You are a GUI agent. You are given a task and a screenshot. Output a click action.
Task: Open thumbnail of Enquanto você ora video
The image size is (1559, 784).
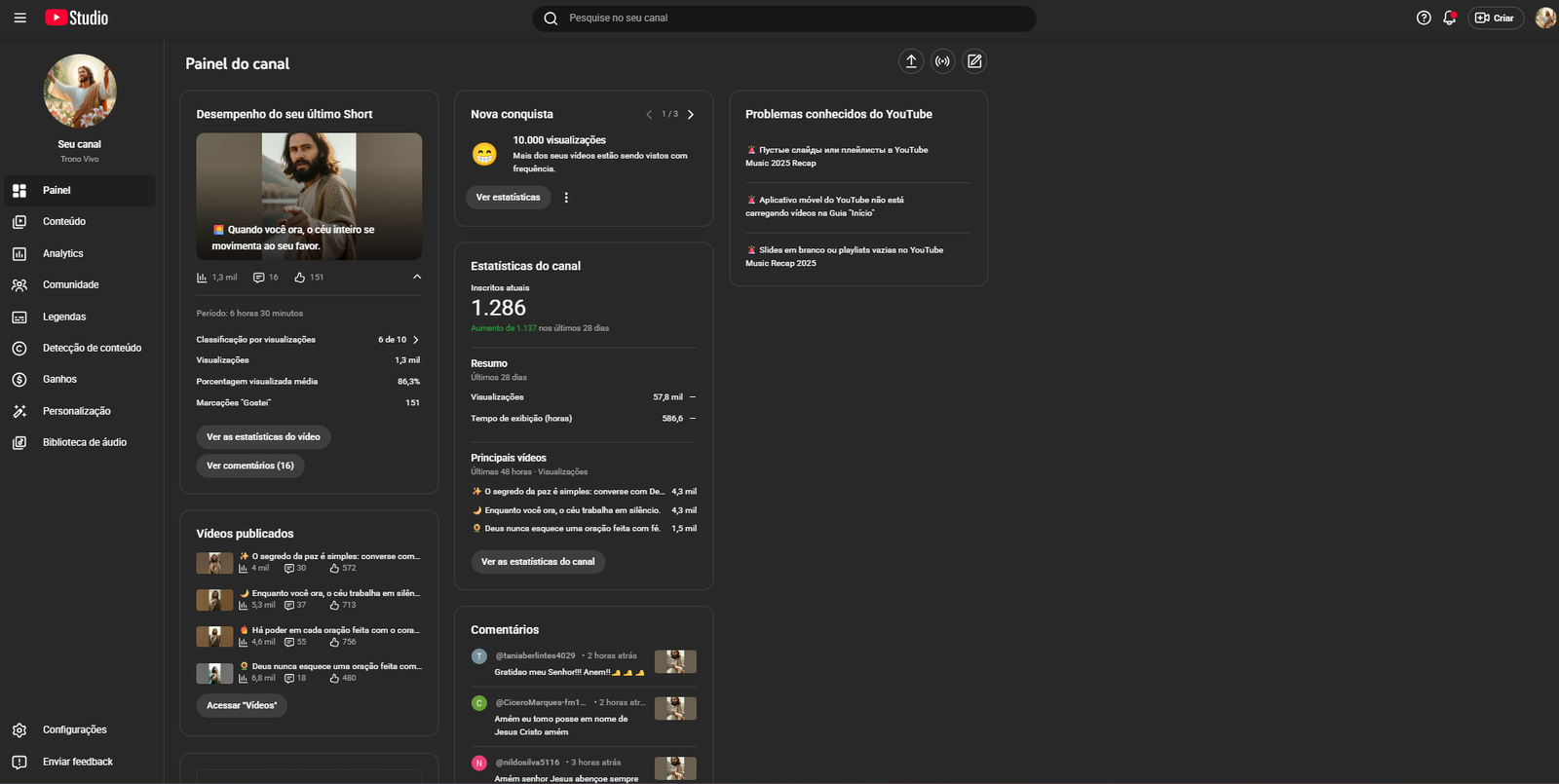(214, 600)
